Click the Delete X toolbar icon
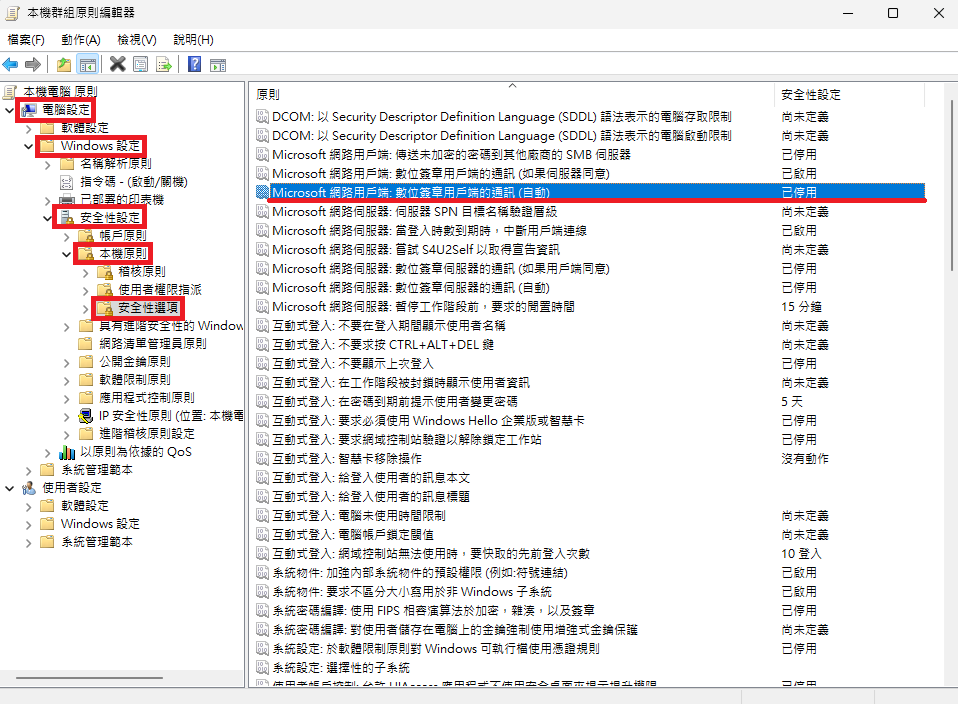 (x=117, y=65)
